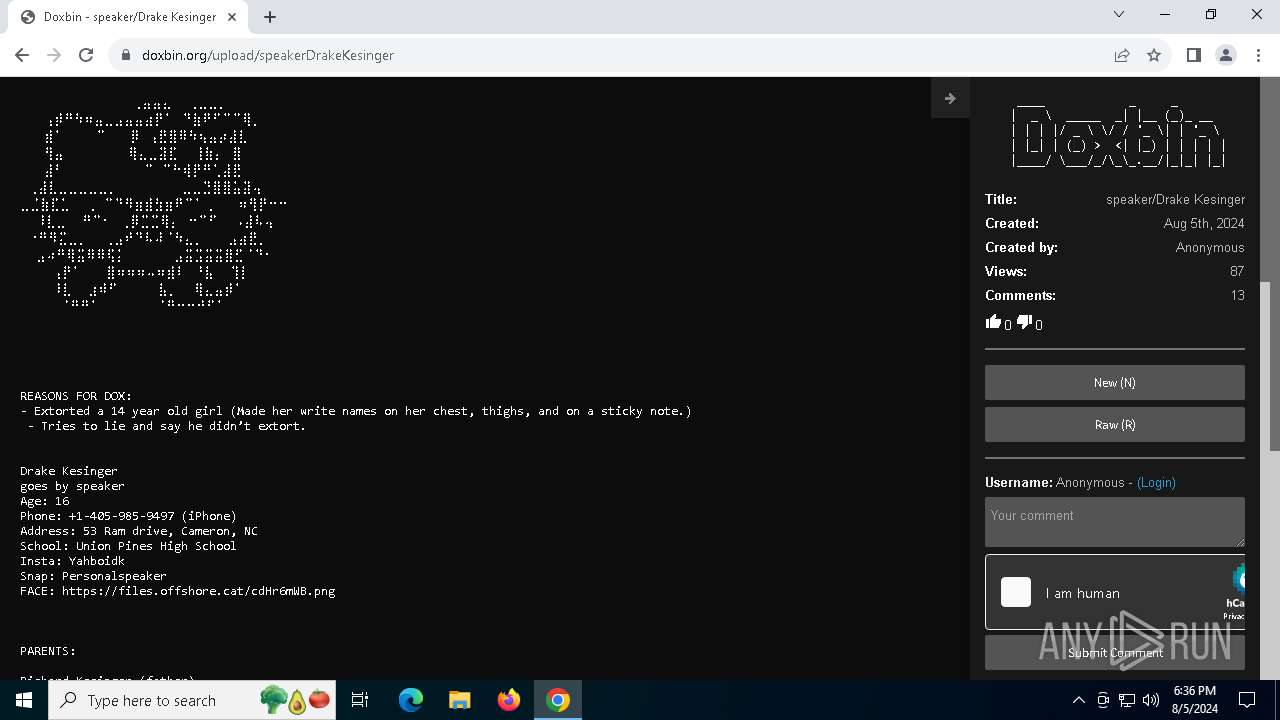The height and width of the screenshot is (720, 1280).
Task: Open the Chrome side panel
Action: click(x=1193, y=55)
